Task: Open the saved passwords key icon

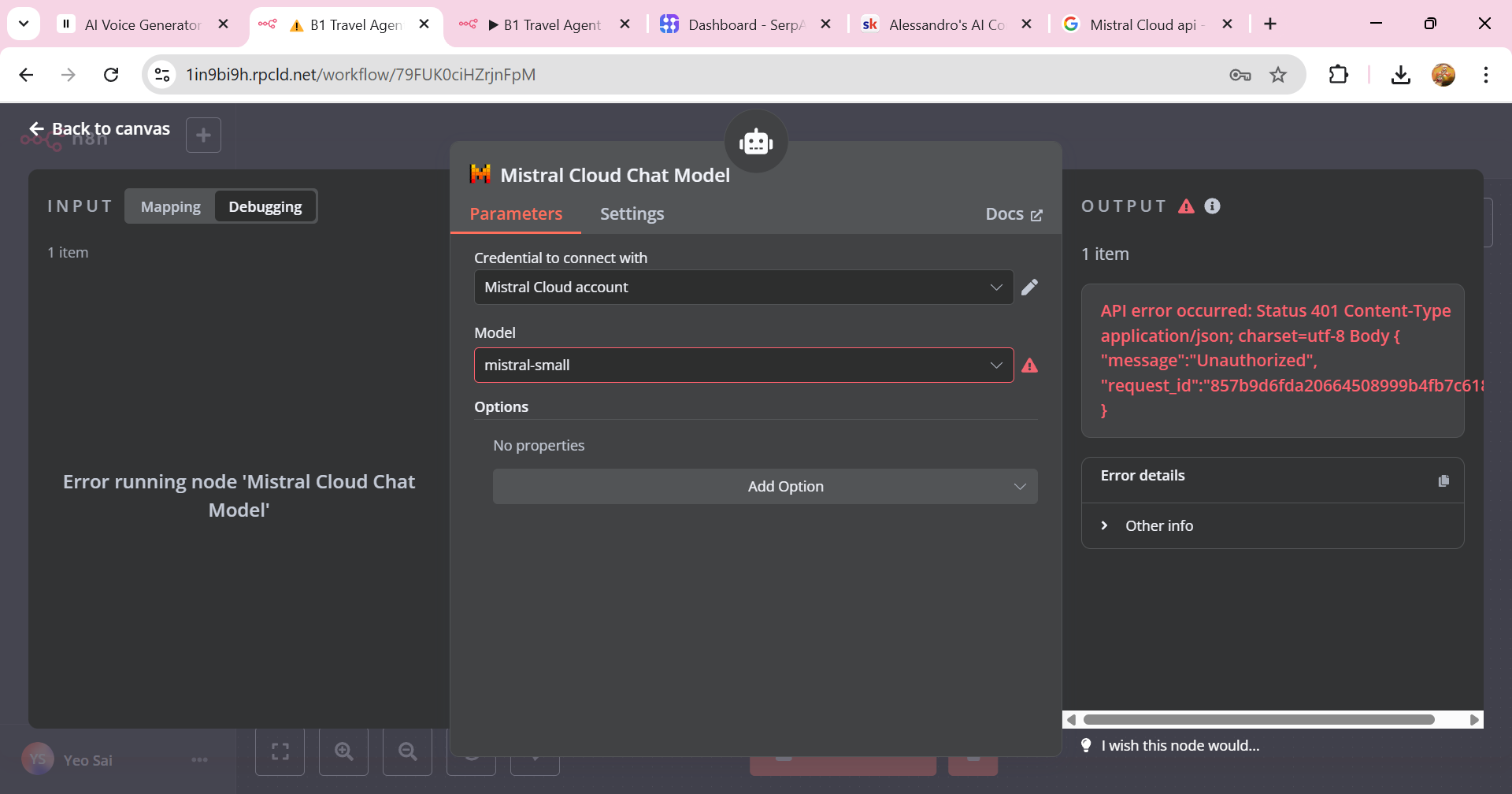Action: point(1240,75)
